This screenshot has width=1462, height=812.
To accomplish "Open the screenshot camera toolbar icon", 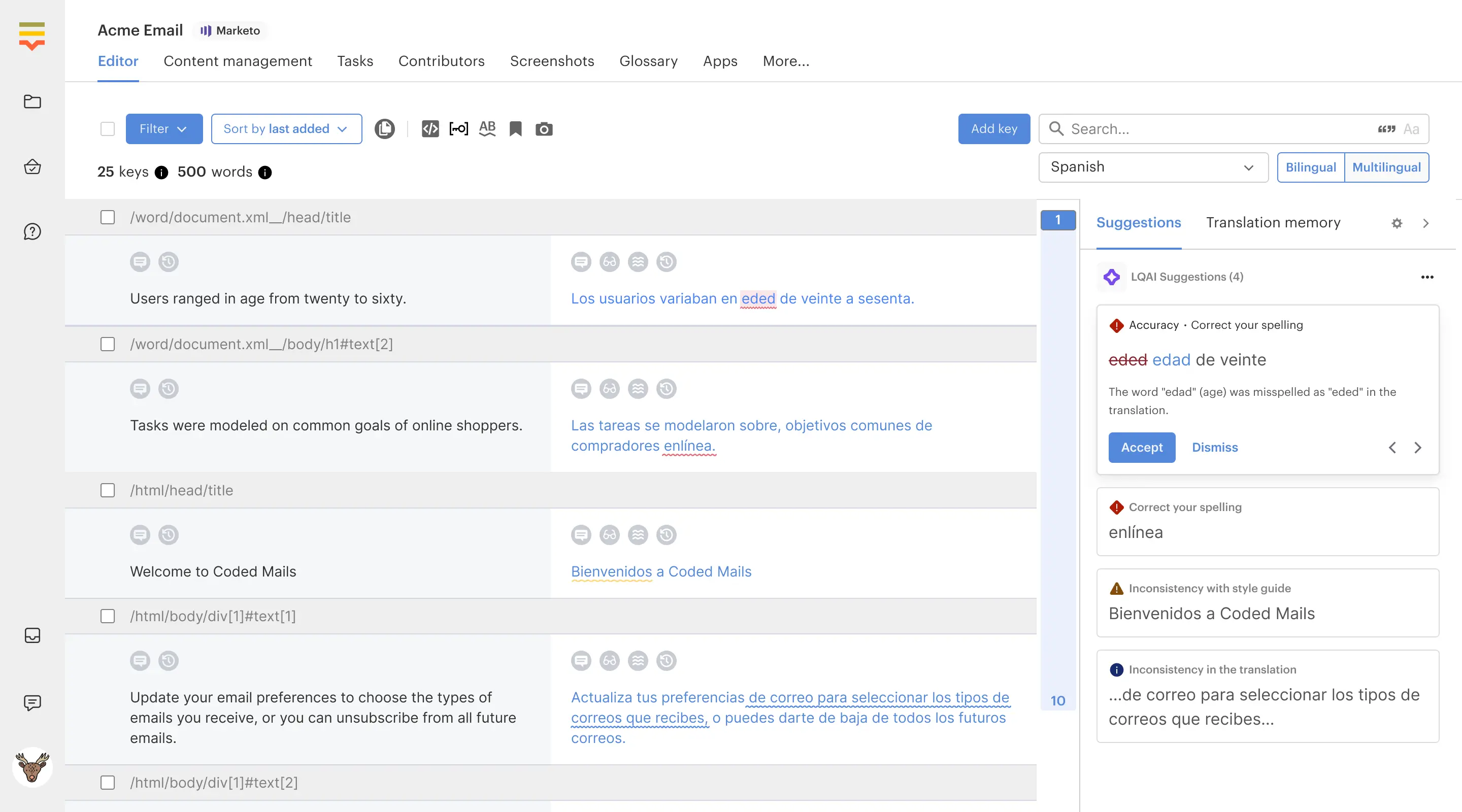I will click(x=544, y=129).
